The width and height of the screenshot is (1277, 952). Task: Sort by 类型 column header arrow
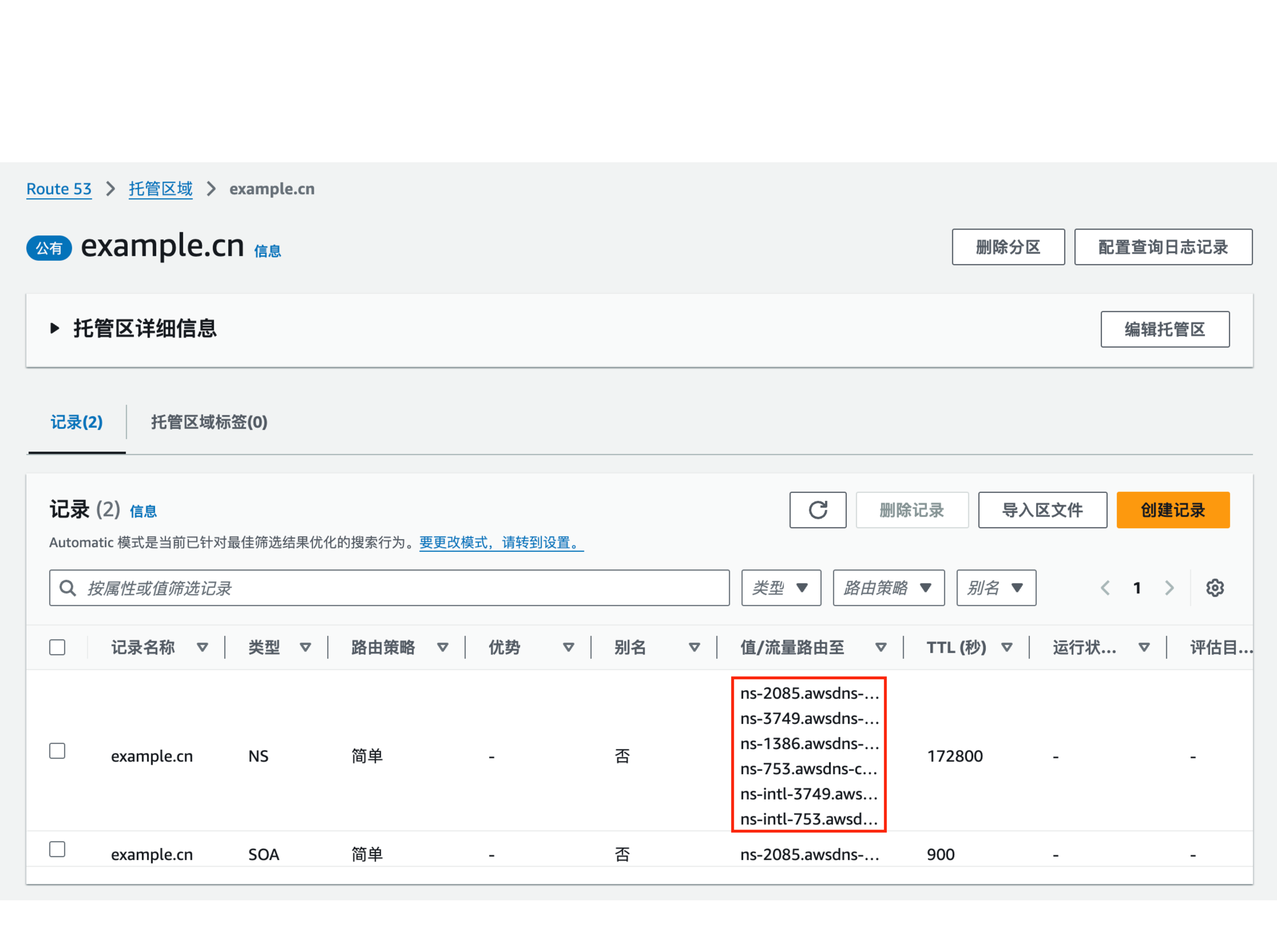(x=306, y=647)
